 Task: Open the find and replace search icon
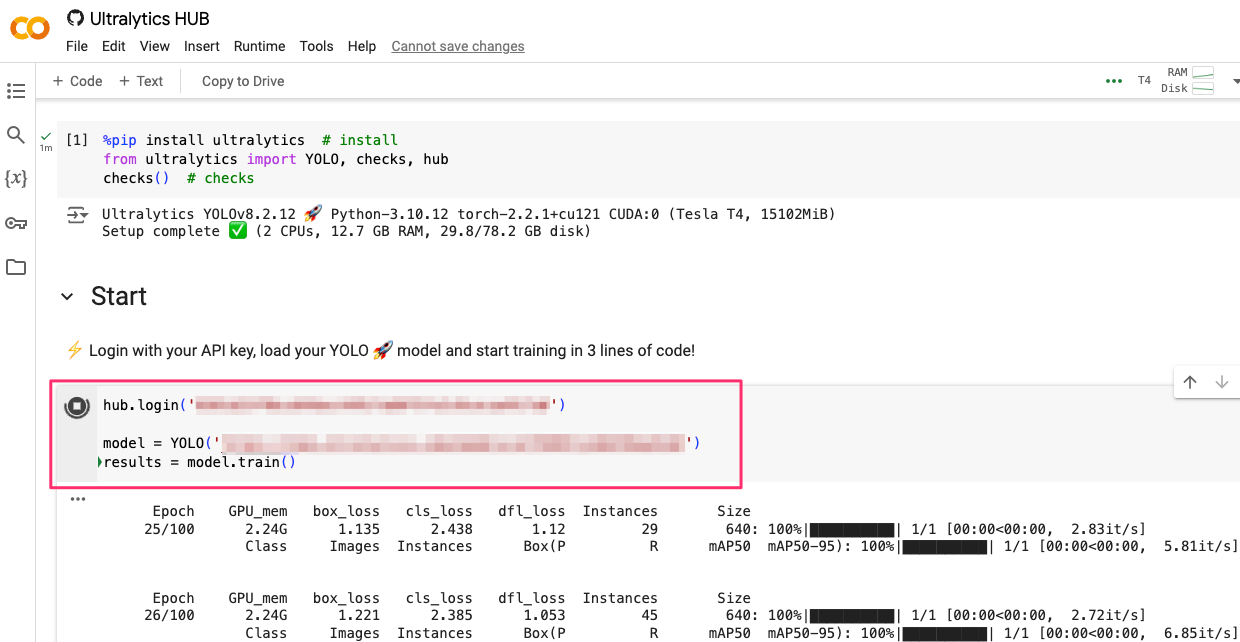[x=16, y=135]
